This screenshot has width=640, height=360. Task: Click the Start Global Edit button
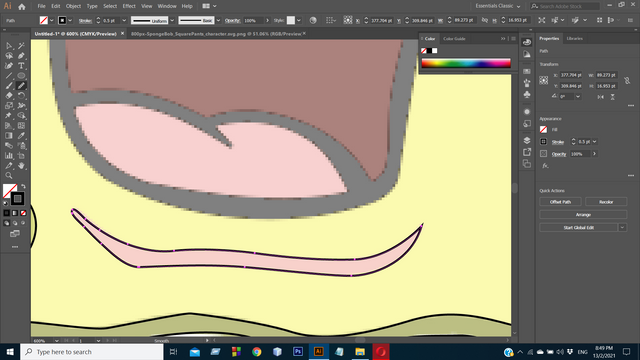click(579, 227)
